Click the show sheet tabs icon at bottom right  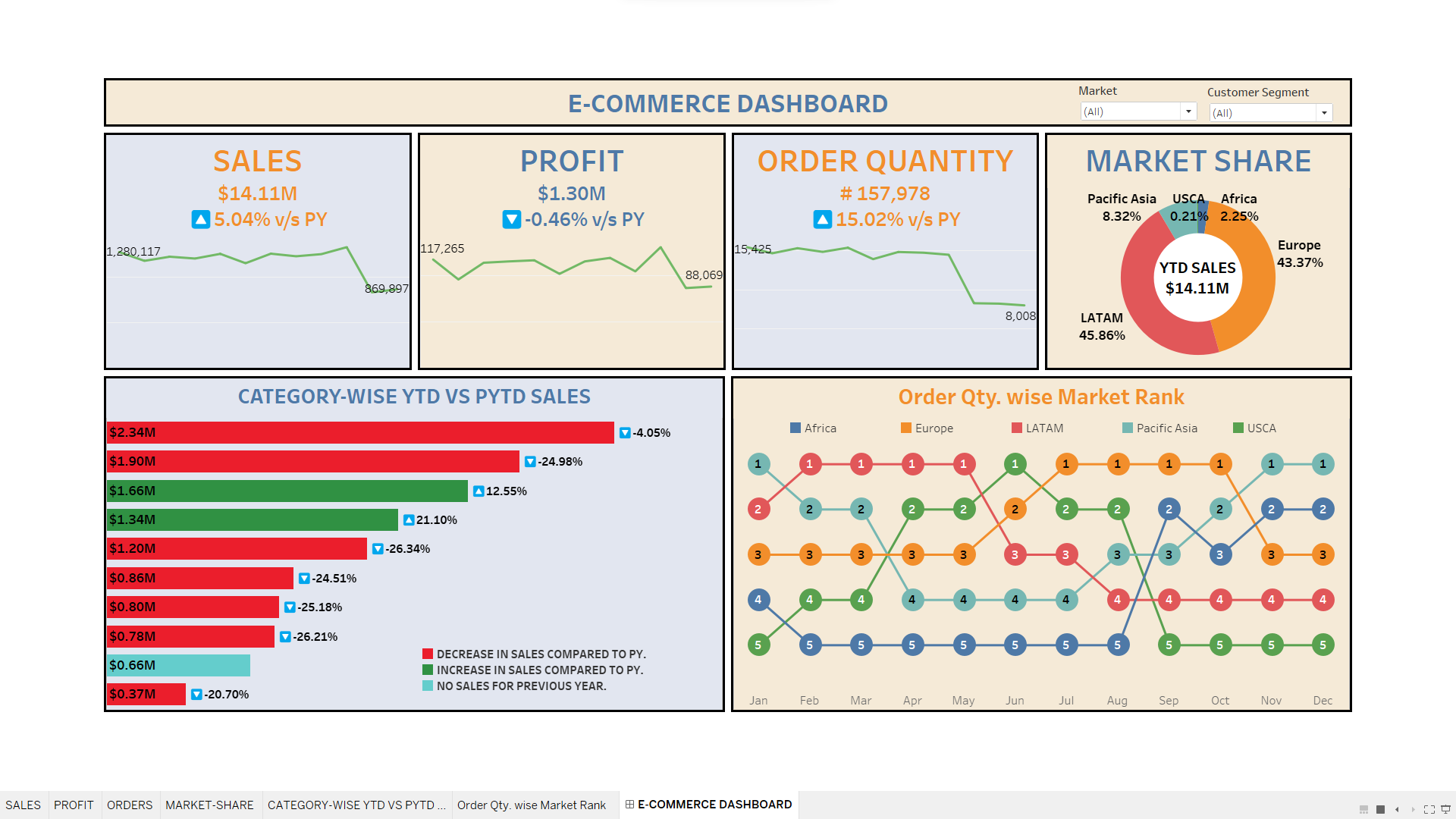(1380, 810)
